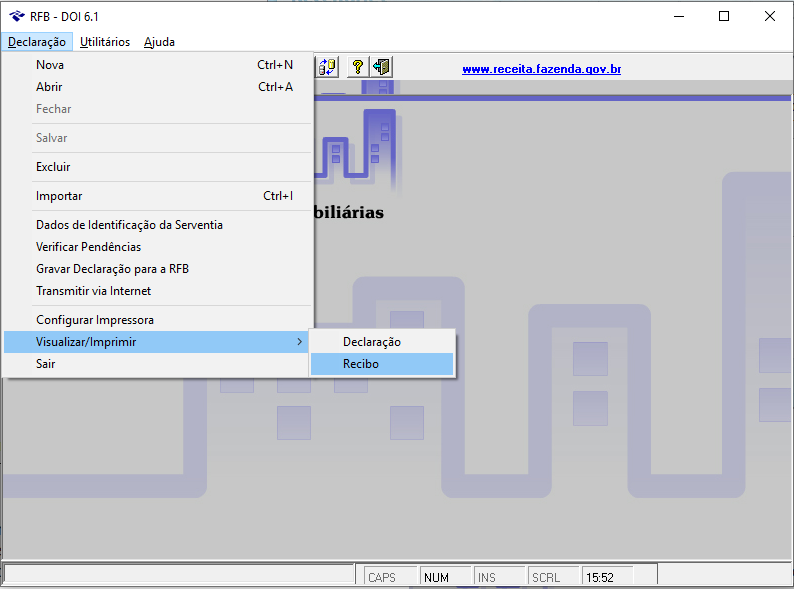Select Verificar Pendências

pos(157,247)
